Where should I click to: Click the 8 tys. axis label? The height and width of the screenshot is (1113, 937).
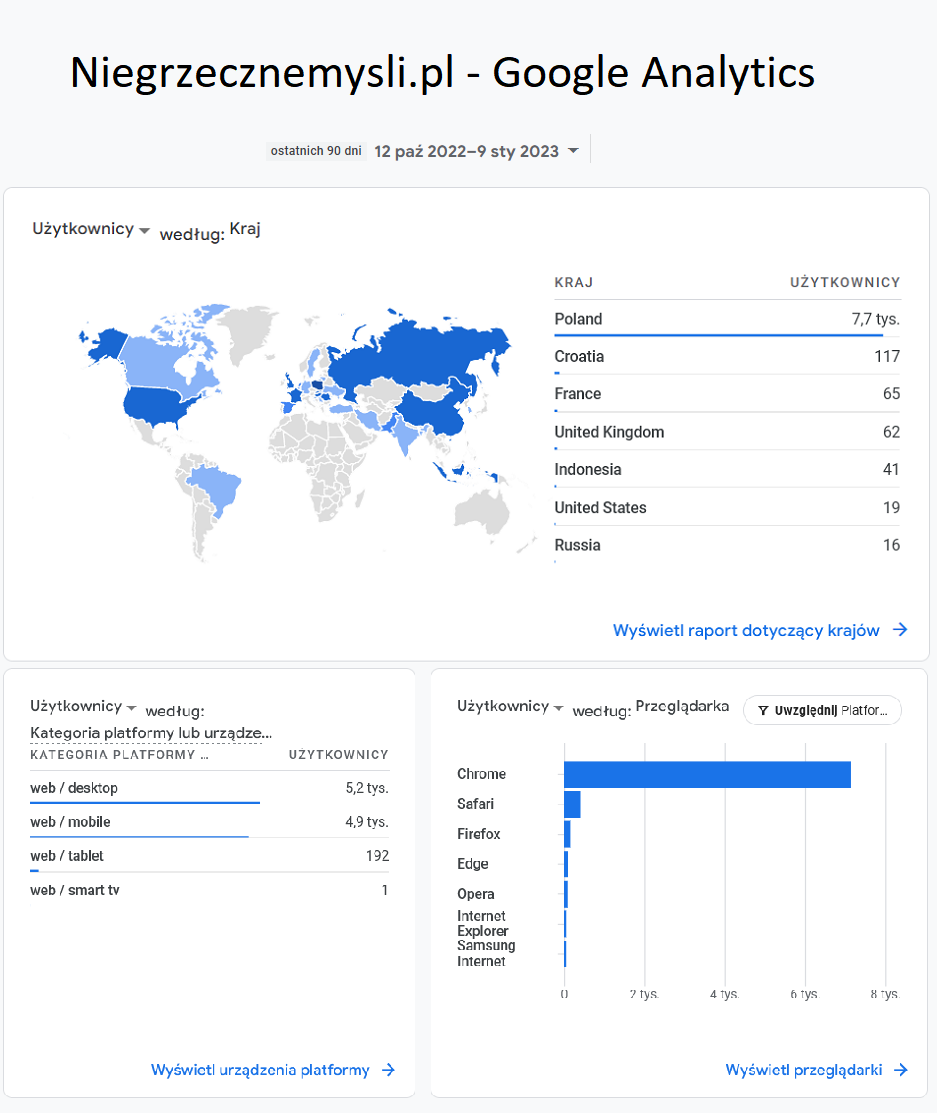[885, 994]
